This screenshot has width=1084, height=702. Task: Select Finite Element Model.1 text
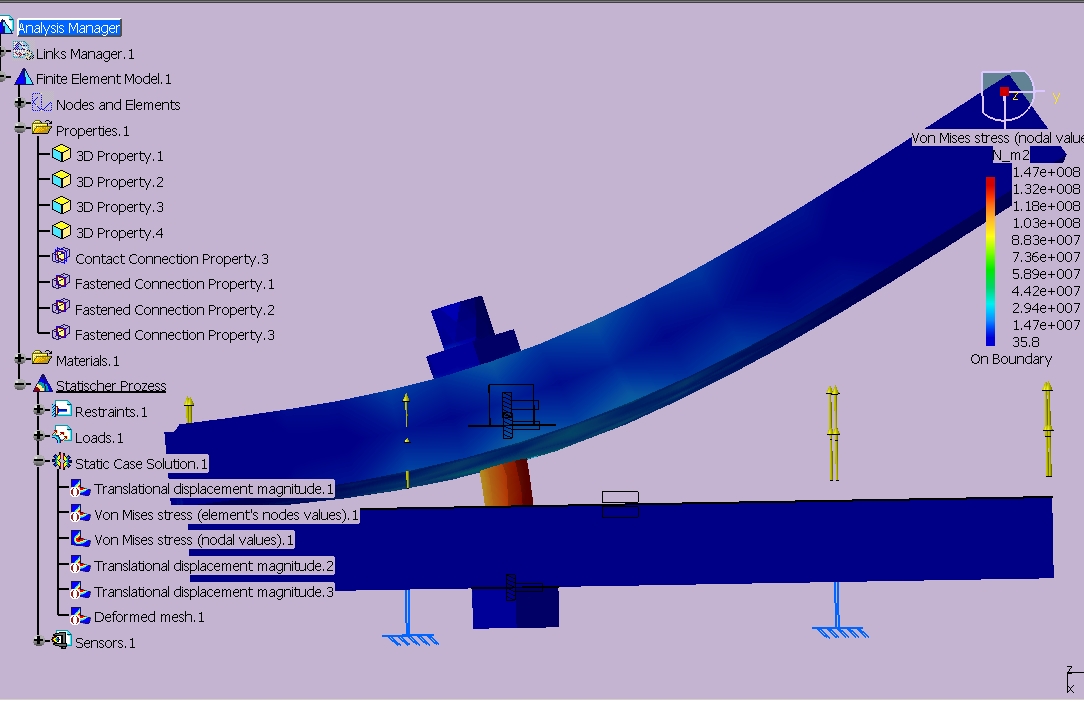click(104, 79)
